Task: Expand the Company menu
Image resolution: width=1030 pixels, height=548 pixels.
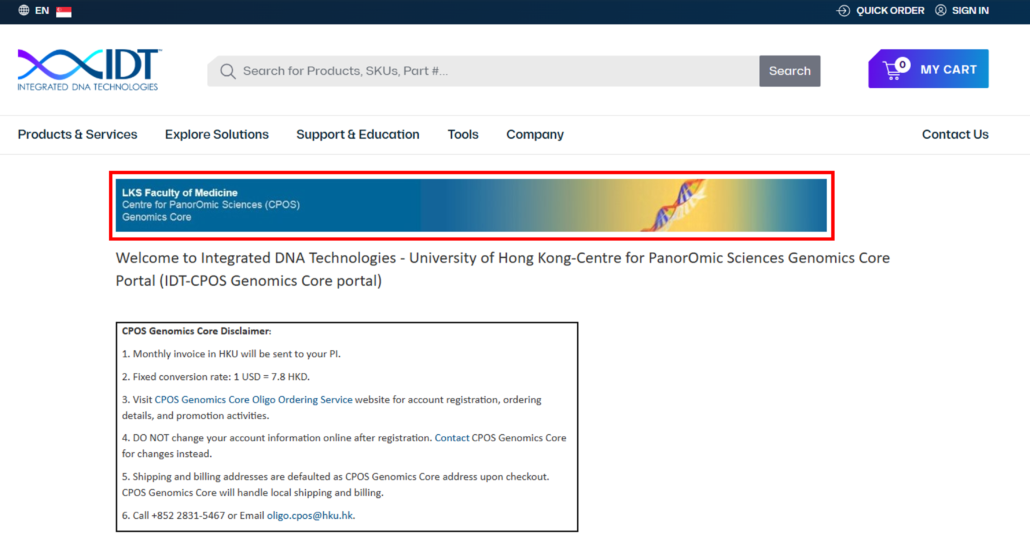Action: (535, 134)
